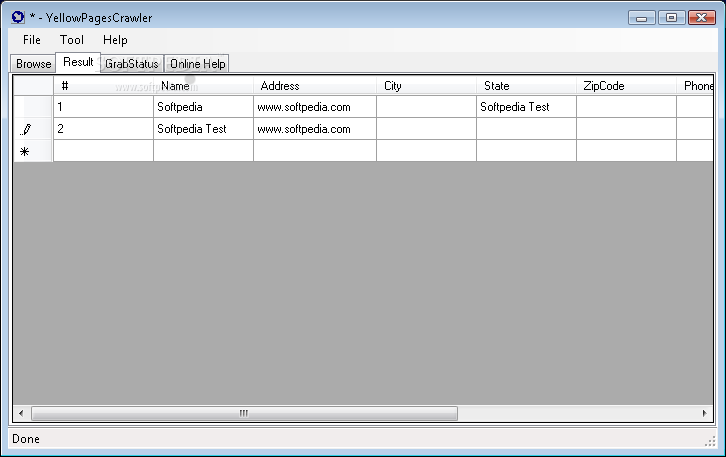
Task: Maximize the YellowPagesCrawler window
Action: (671, 18)
